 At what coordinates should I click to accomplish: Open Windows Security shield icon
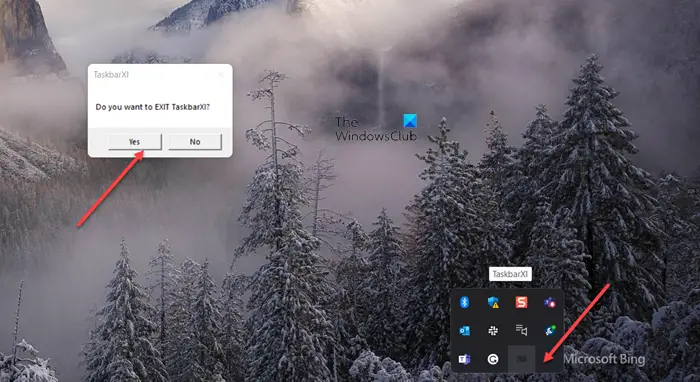(493, 302)
